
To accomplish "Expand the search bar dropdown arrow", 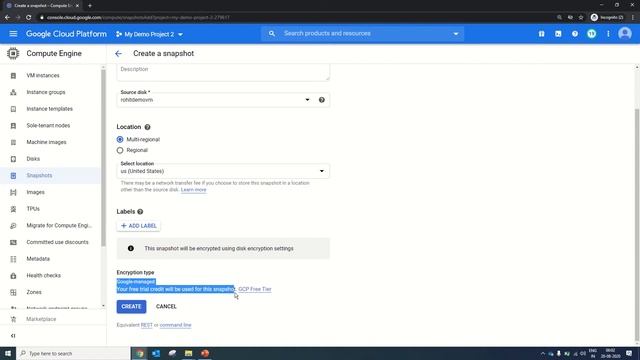I will [x=456, y=34].
